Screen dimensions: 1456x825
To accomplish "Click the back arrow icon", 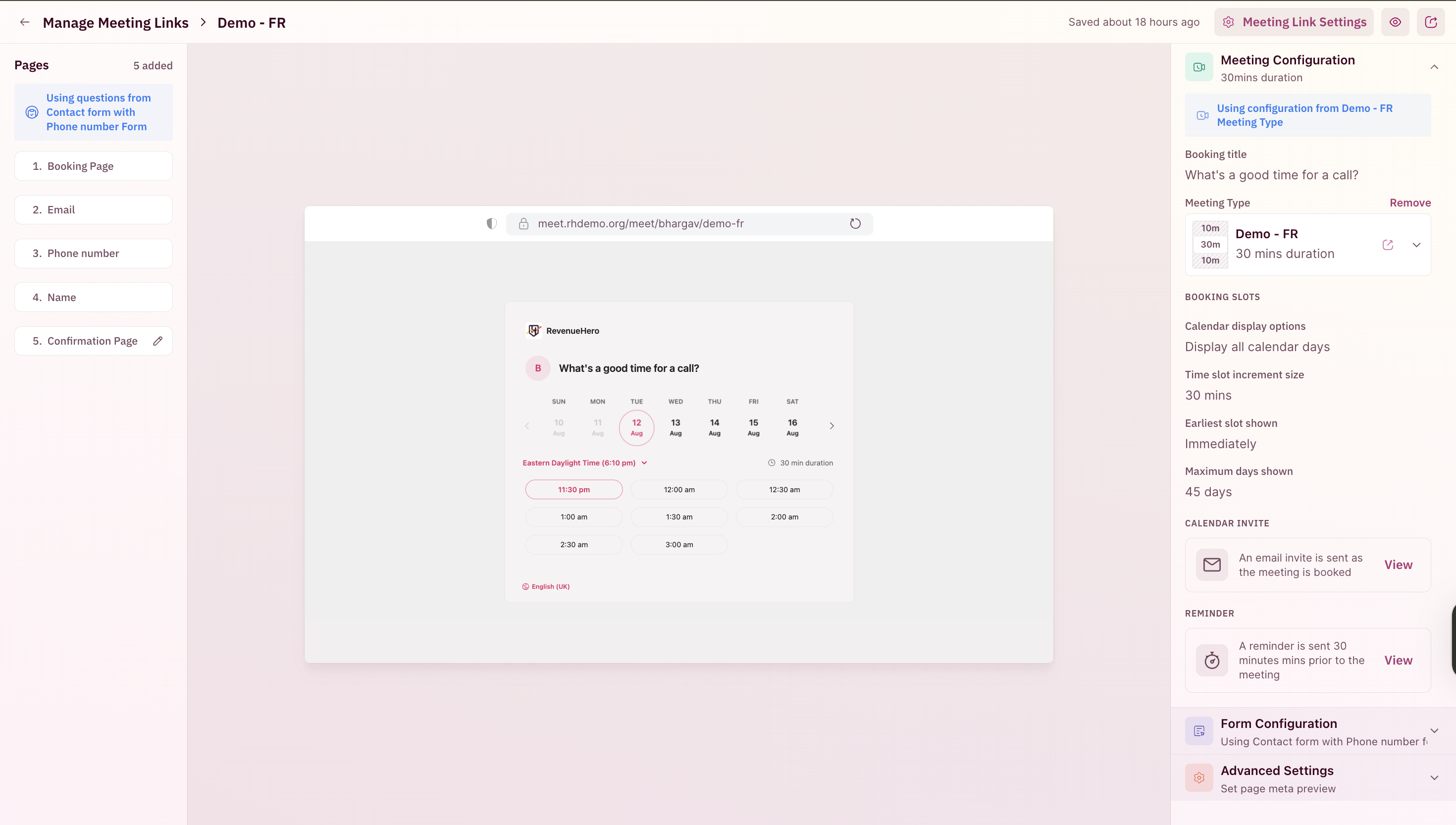I will 24,22.
